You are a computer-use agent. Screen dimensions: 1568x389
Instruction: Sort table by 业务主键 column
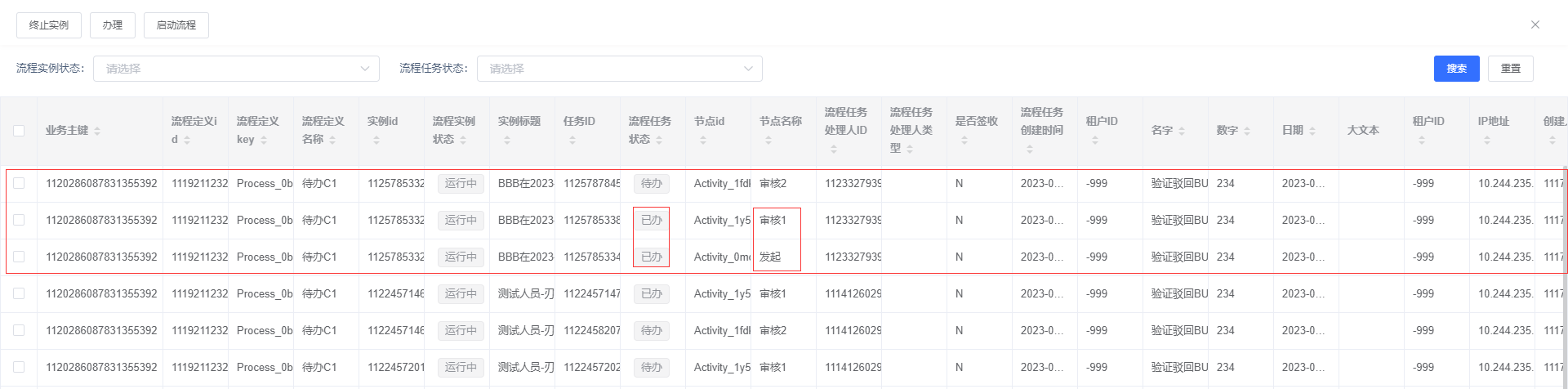click(x=97, y=131)
